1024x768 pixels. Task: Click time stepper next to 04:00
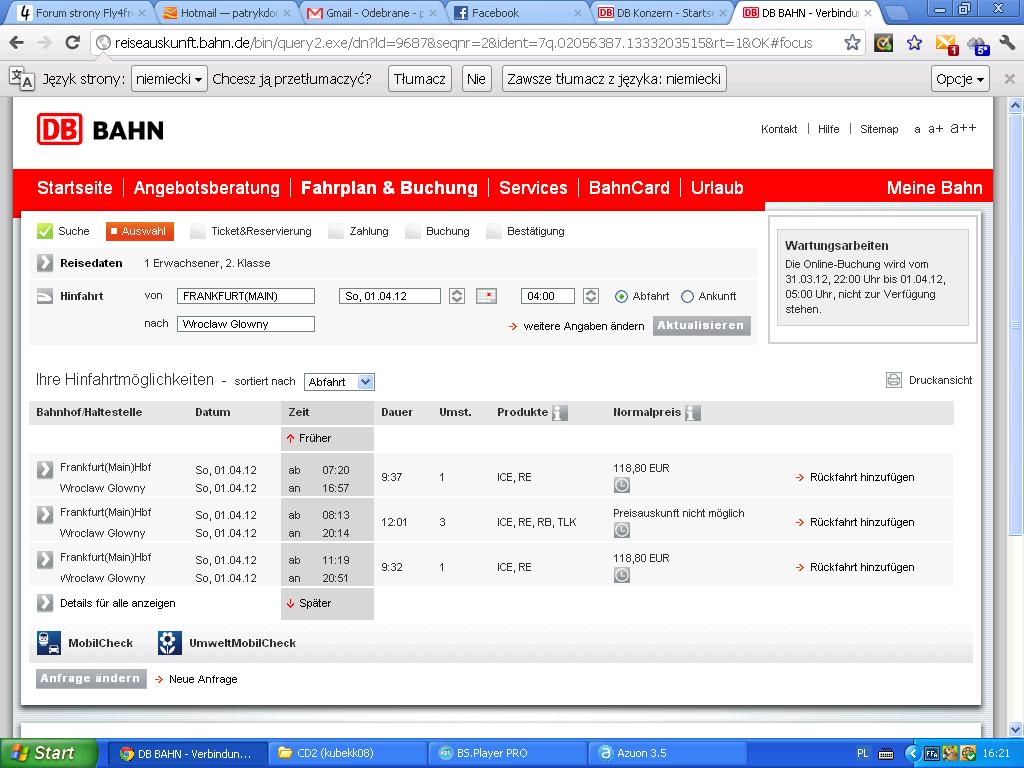pyautogui.click(x=591, y=296)
